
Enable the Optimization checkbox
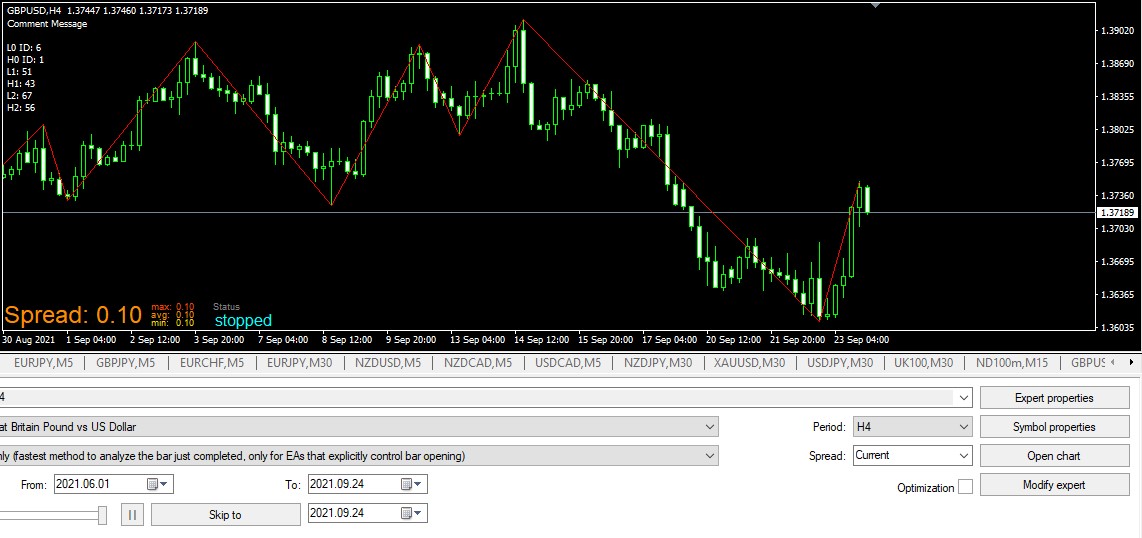[965, 487]
